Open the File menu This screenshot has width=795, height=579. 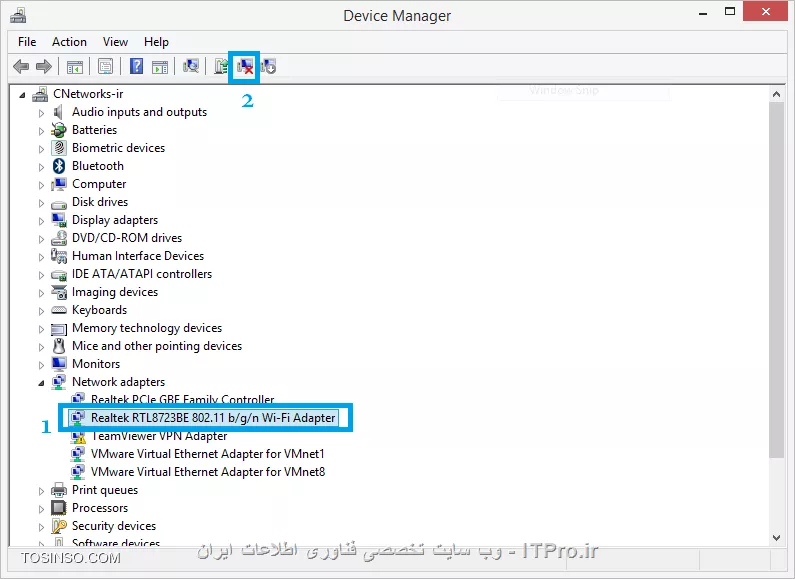(x=27, y=42)
